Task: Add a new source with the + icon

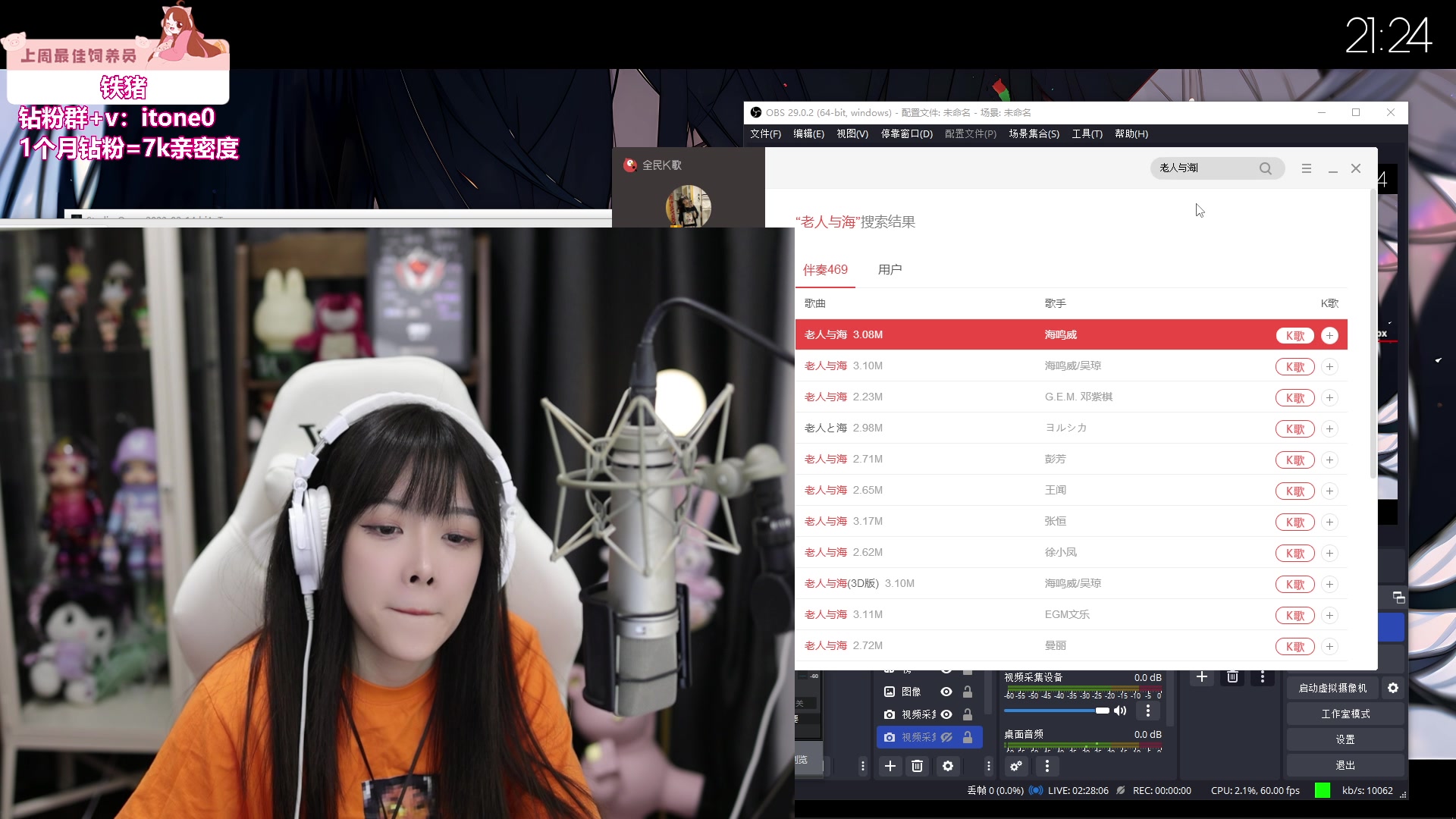Action: (x=890, y=767)
